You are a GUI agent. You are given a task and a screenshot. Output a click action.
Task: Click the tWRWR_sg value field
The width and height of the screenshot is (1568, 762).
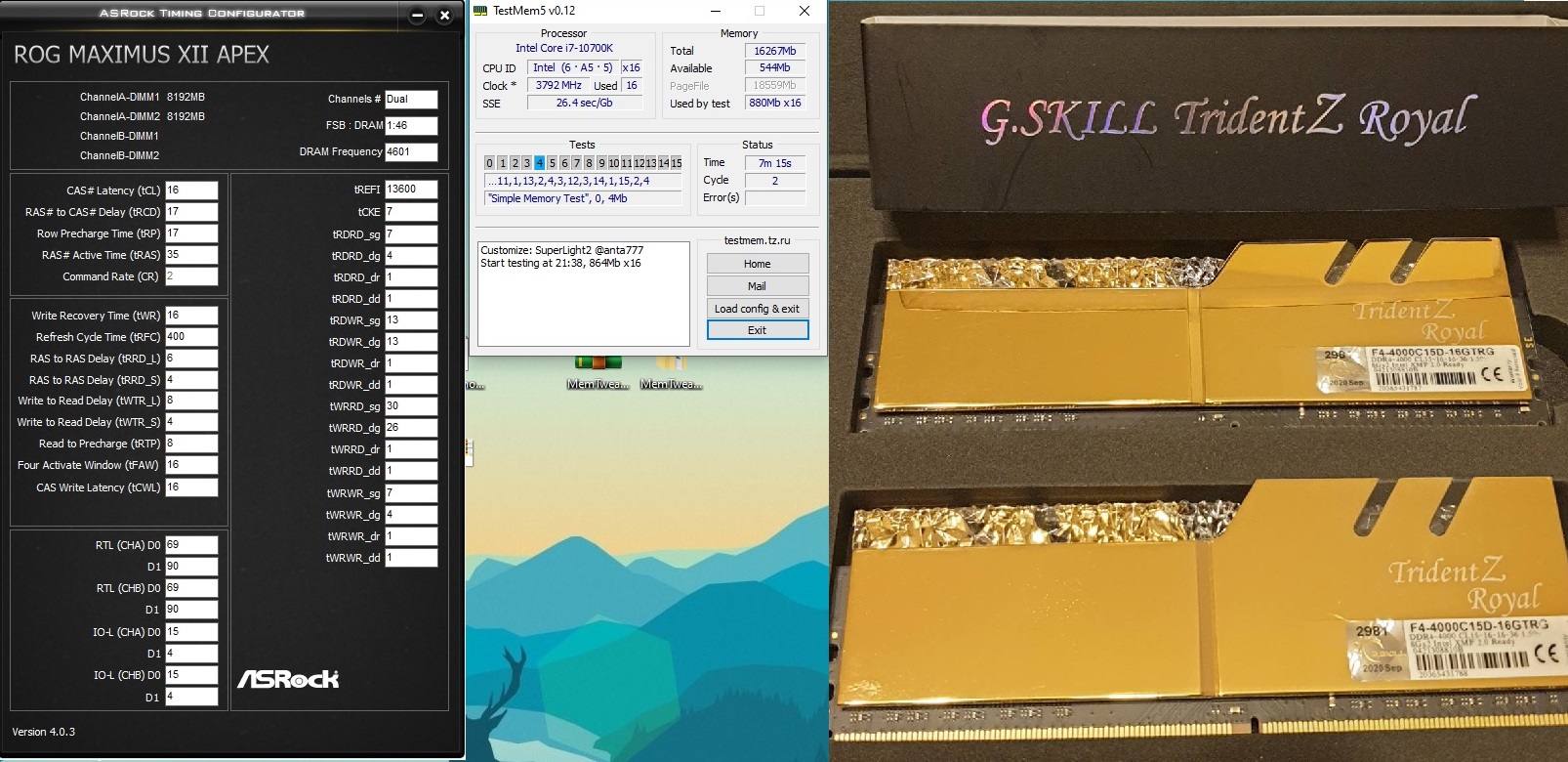[411, 493]
